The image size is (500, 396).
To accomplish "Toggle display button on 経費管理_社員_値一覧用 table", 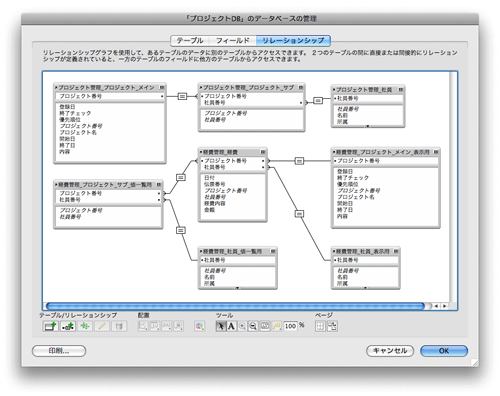I will tap(273, 251).
